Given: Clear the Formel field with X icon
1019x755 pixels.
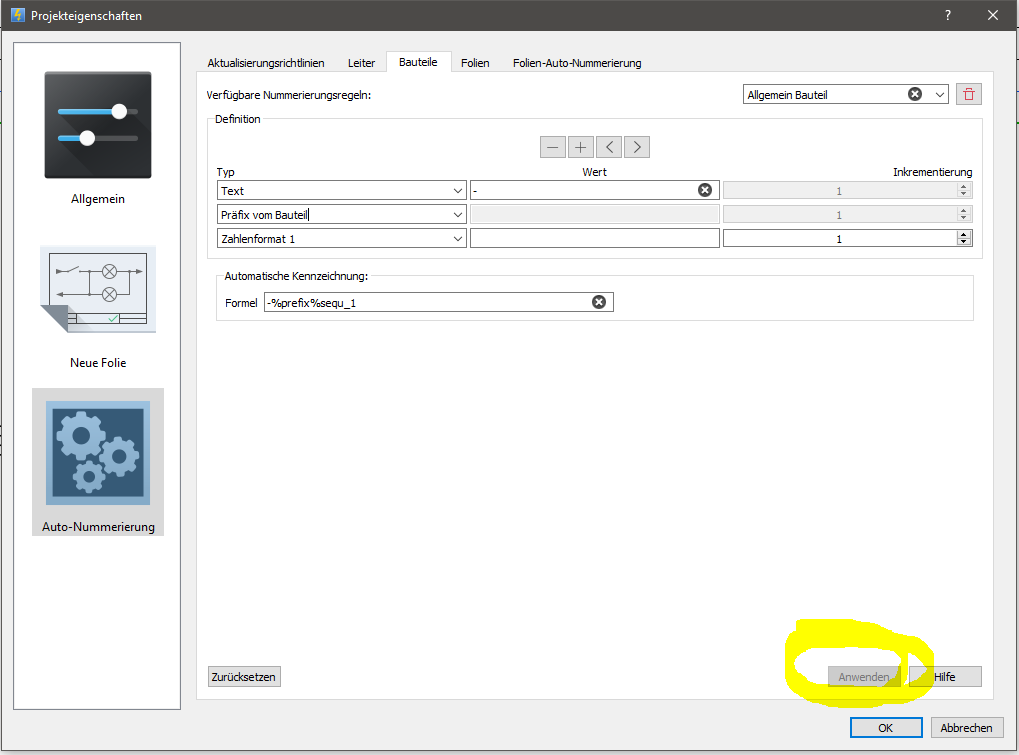Looking at the screenshot, I should [x=599, y=302].
